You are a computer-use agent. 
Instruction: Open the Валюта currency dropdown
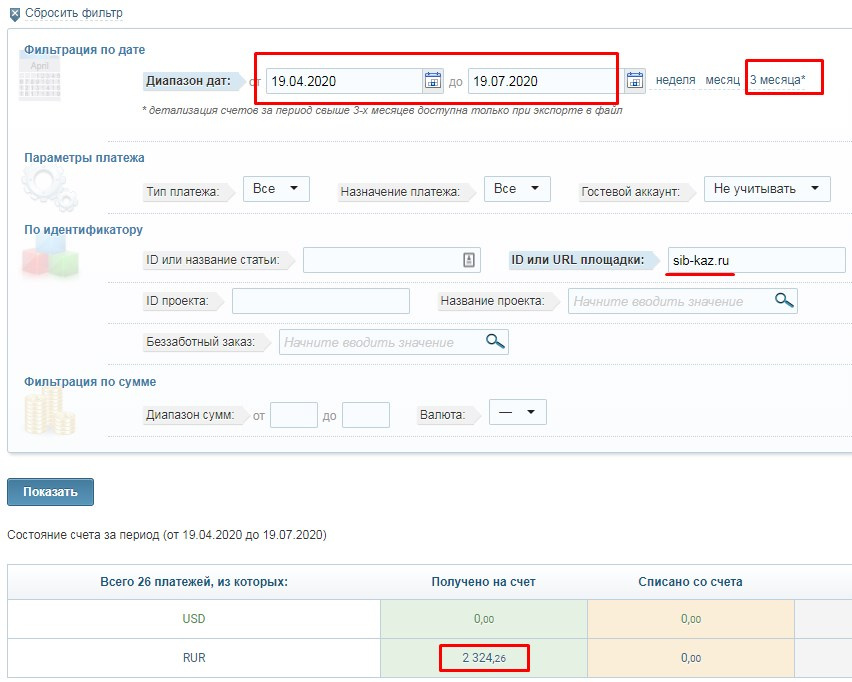click(x=518, y=412)
